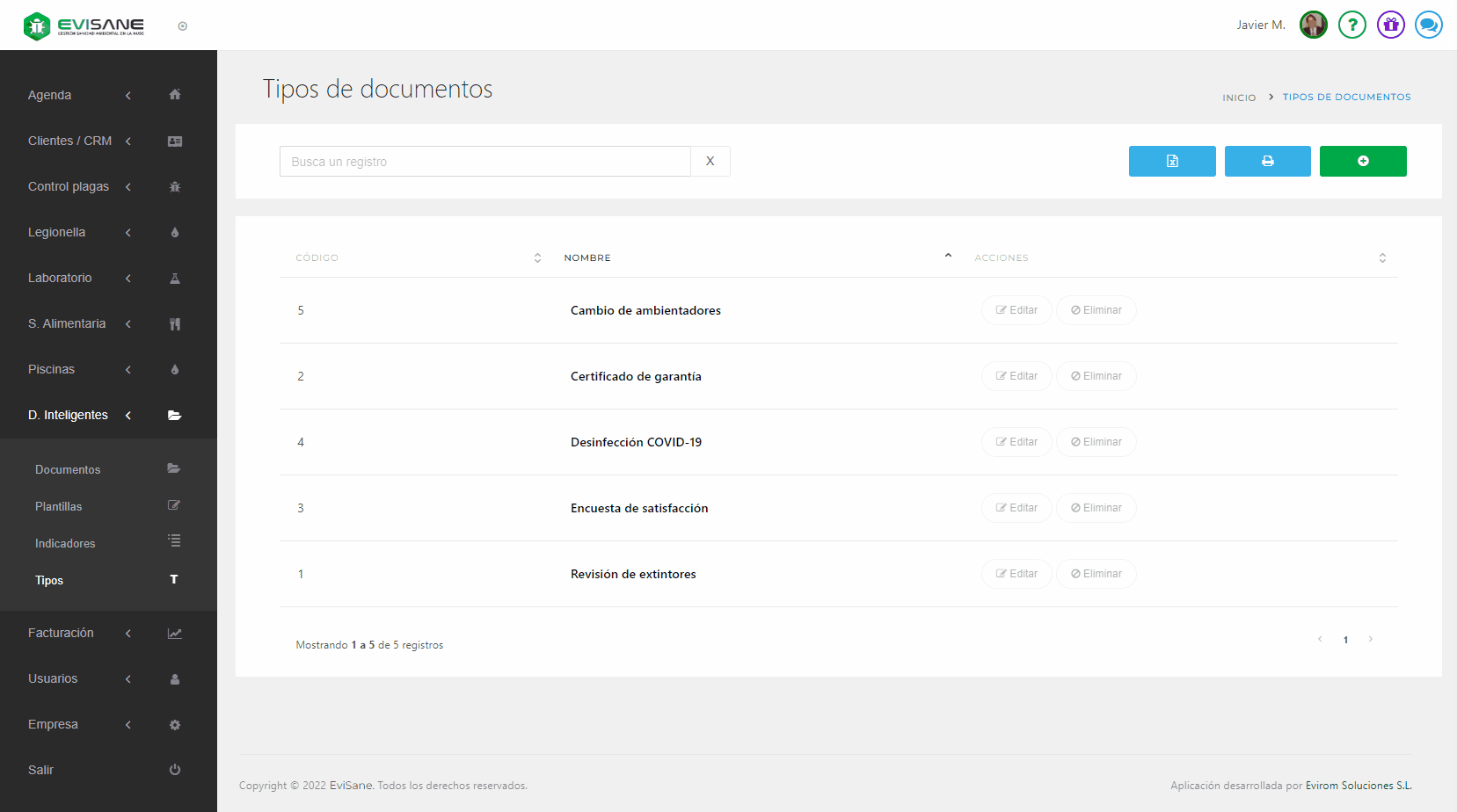Click the print icon button
The height and width of the screenshot is (812, 1457).
[1267, 161]
